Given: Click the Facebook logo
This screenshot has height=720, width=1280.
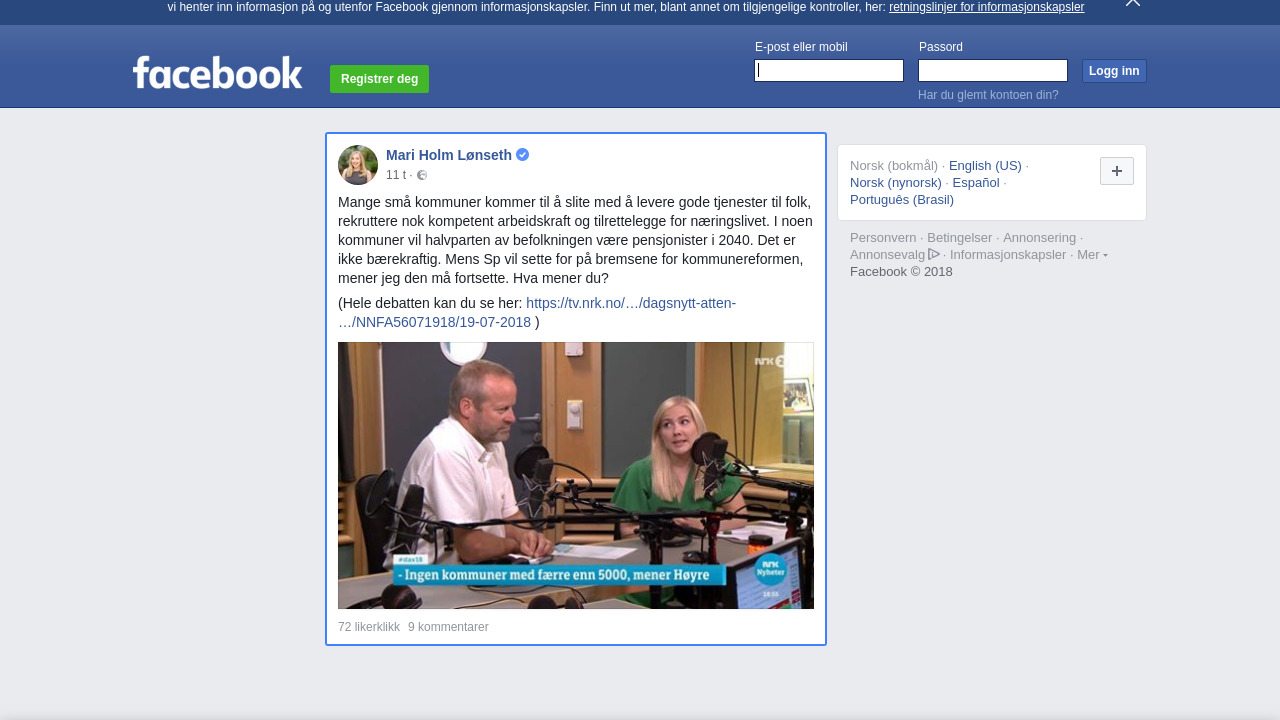Looking at the screenshot, I should 217,73.
